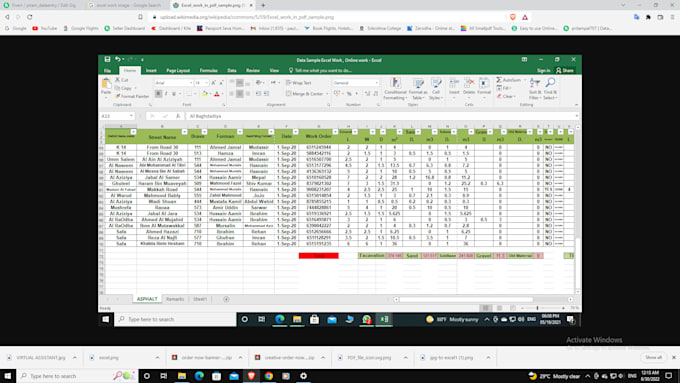This screenshot has width=680, height=383.
Task: Click the Copy icon in Clipboard group
Action: pos(118,88)
